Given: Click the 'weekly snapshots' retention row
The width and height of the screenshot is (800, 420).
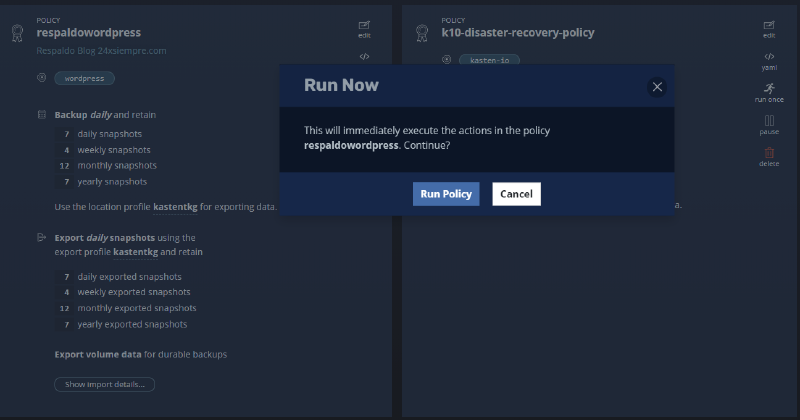Looking at the screenshot, I should [103, 150].
